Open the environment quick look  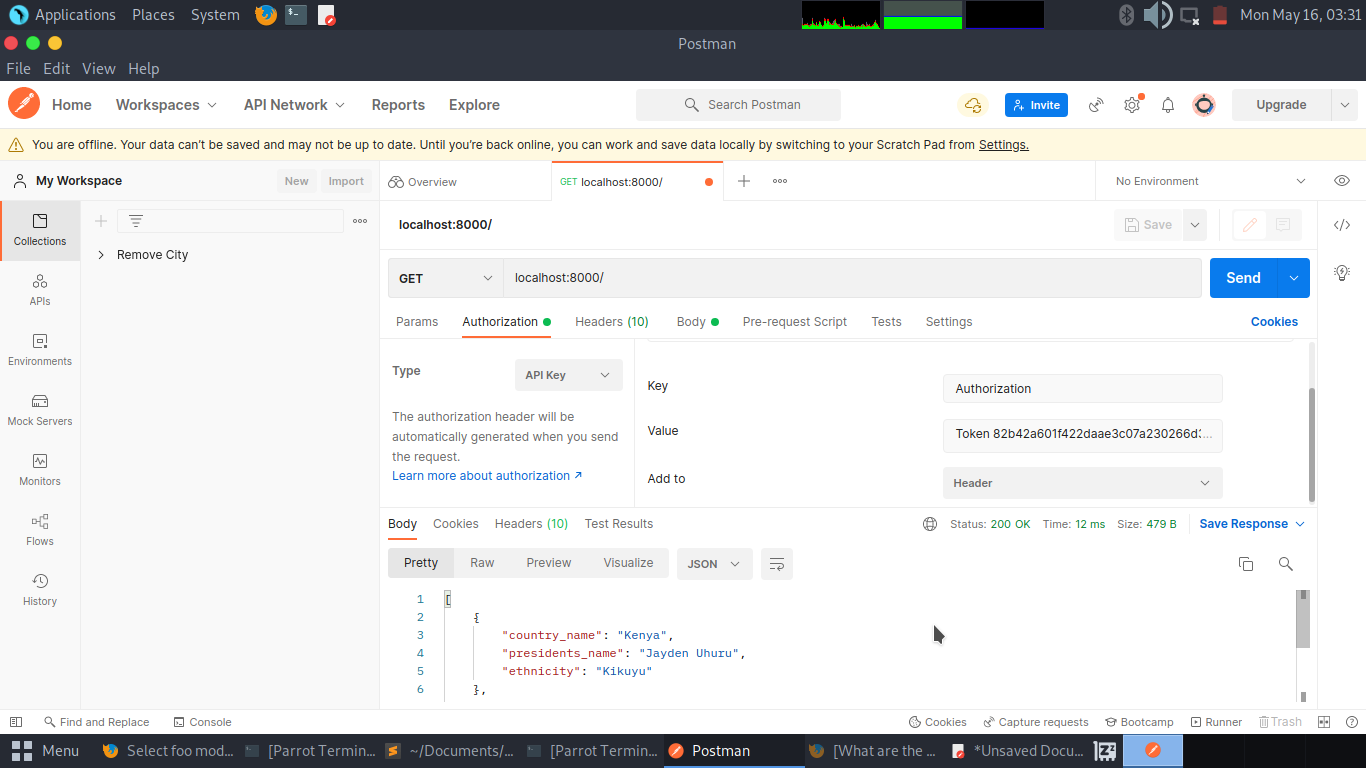pos(1341,180)
